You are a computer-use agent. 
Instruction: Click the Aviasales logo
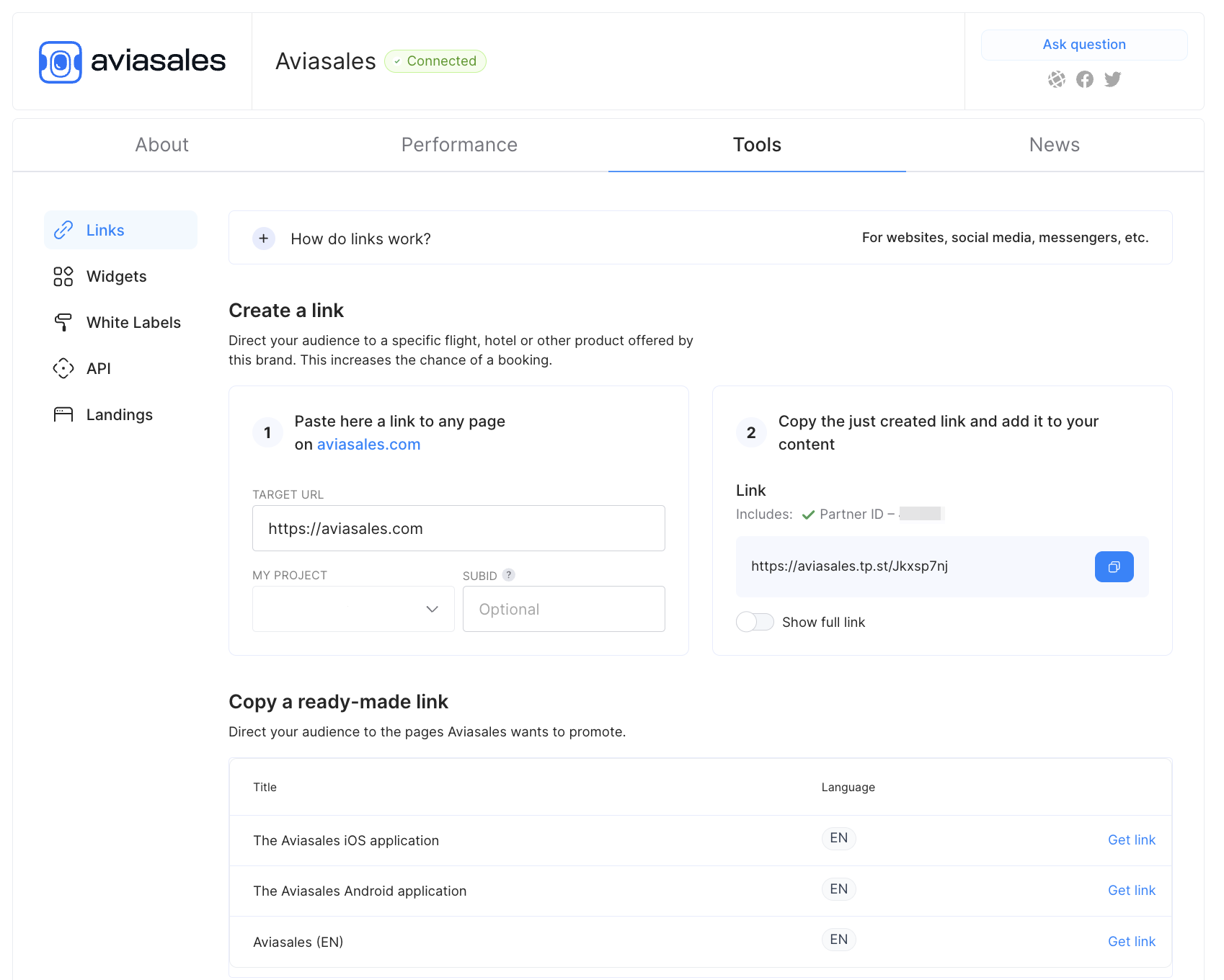(133, 62)
